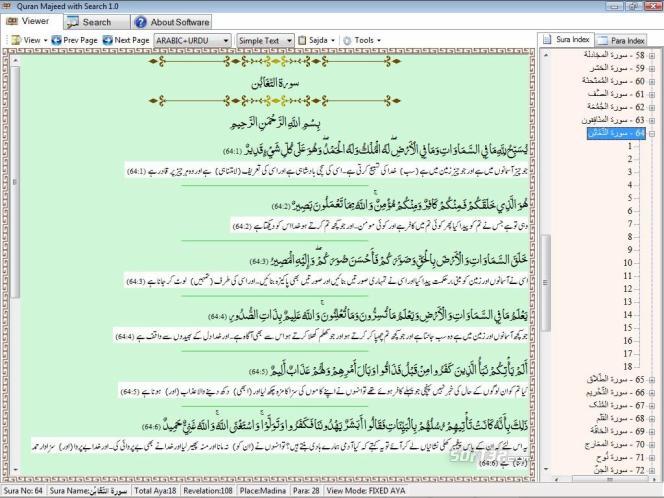Image resolution: width=664 pixels, height=498 pixels.
Task: Click 'View Mode: FIXED AYA' status text
Action: [366, 491]
